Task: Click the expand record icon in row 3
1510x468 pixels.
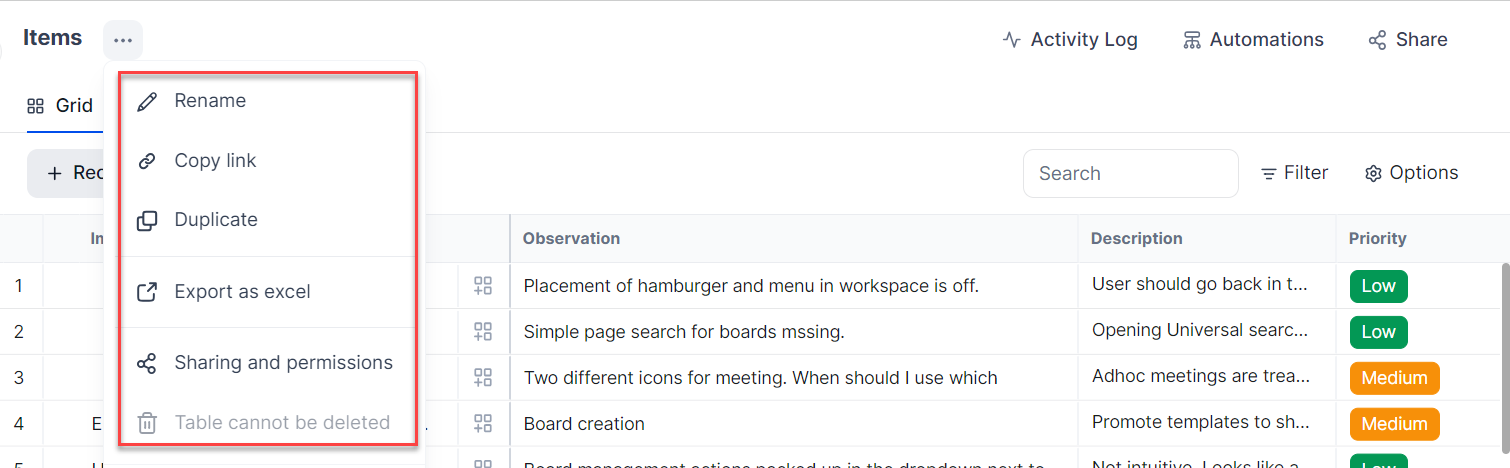Action: click(x=483, y=378)
